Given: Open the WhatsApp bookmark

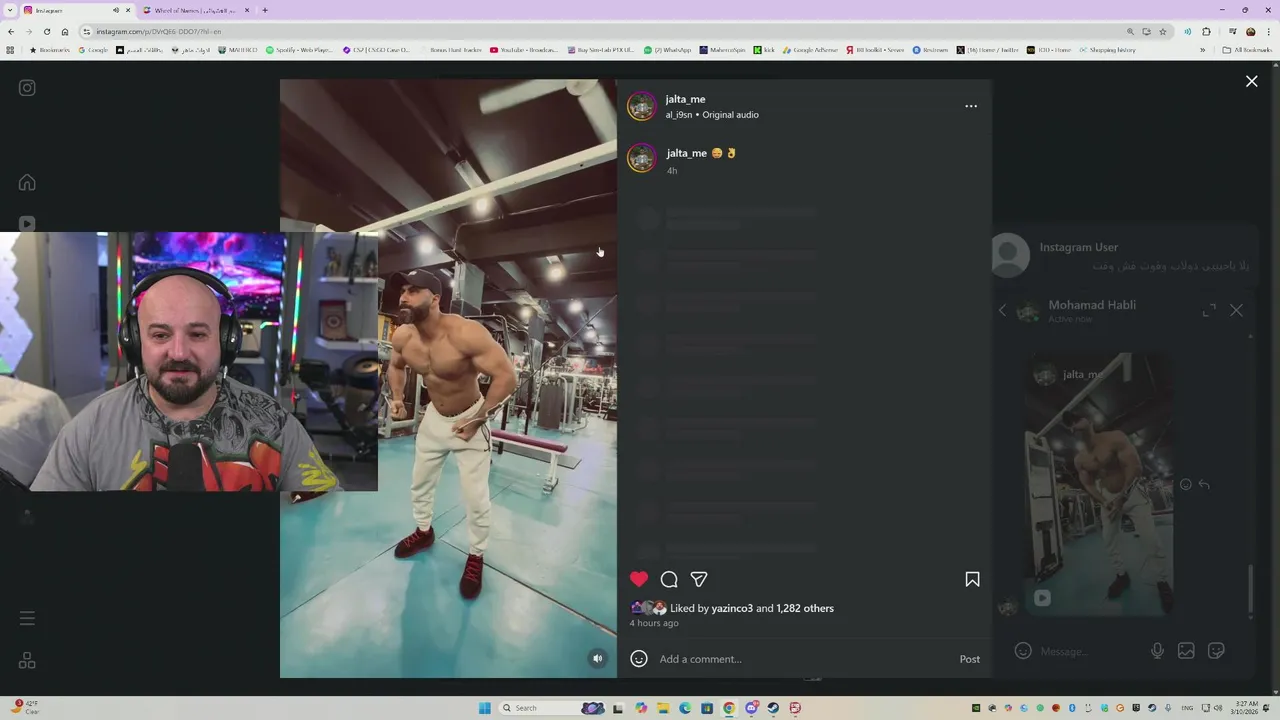Looking at the screenshot, I should point(667,50).
